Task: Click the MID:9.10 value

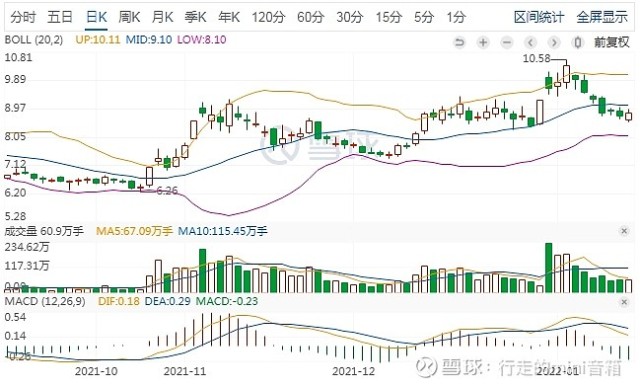Action: point(149,40)
